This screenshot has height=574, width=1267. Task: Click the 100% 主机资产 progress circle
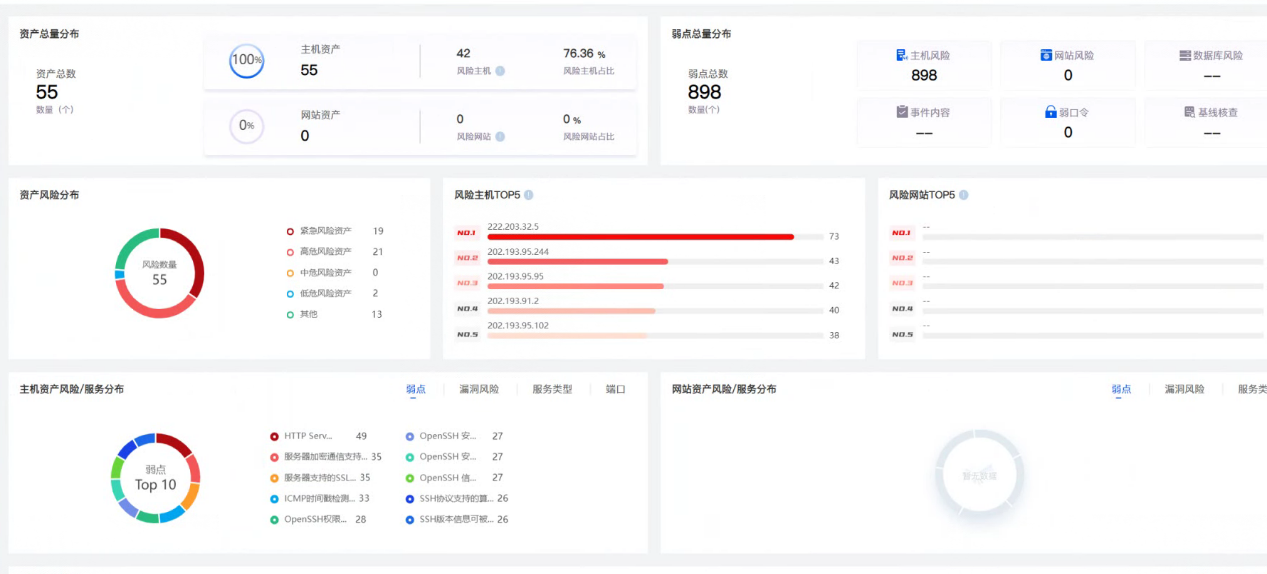[246, 60]
